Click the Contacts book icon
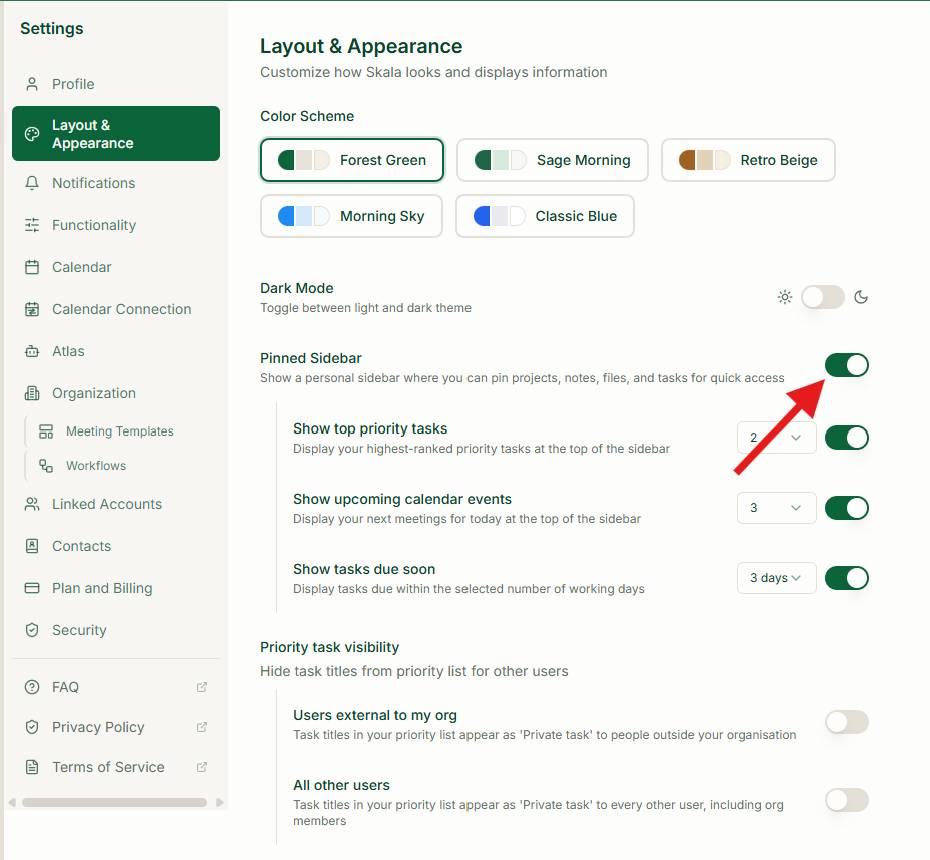This screenshot has width=930, height=860. [x=32, y=546]
